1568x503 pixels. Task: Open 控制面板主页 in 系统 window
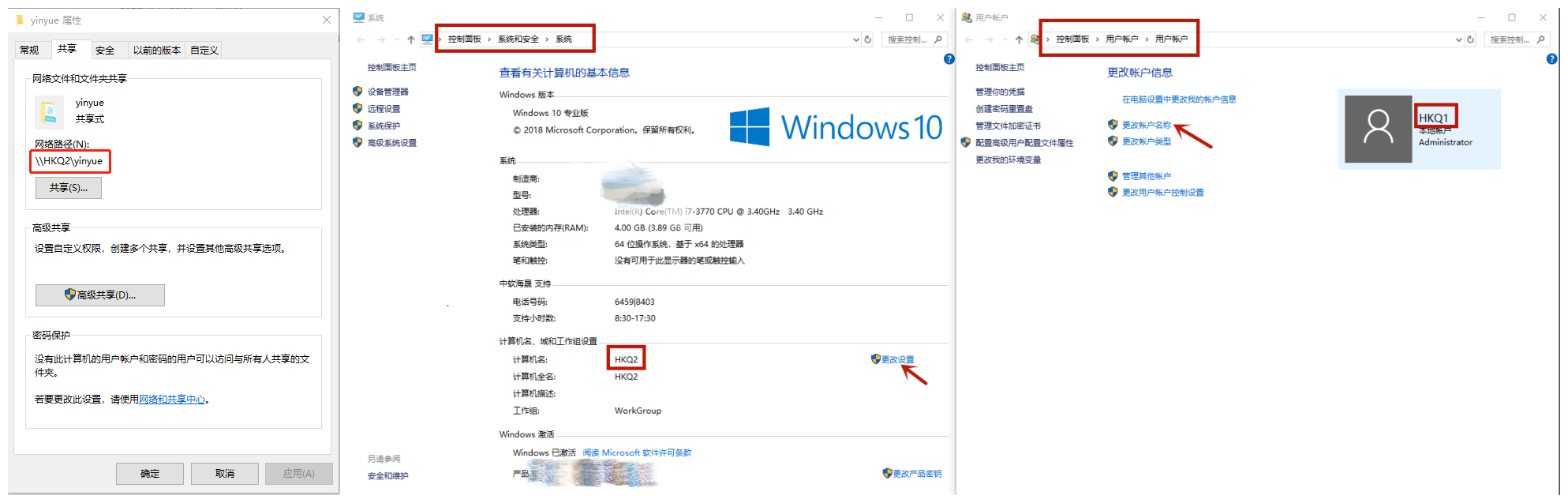[391, 68]
